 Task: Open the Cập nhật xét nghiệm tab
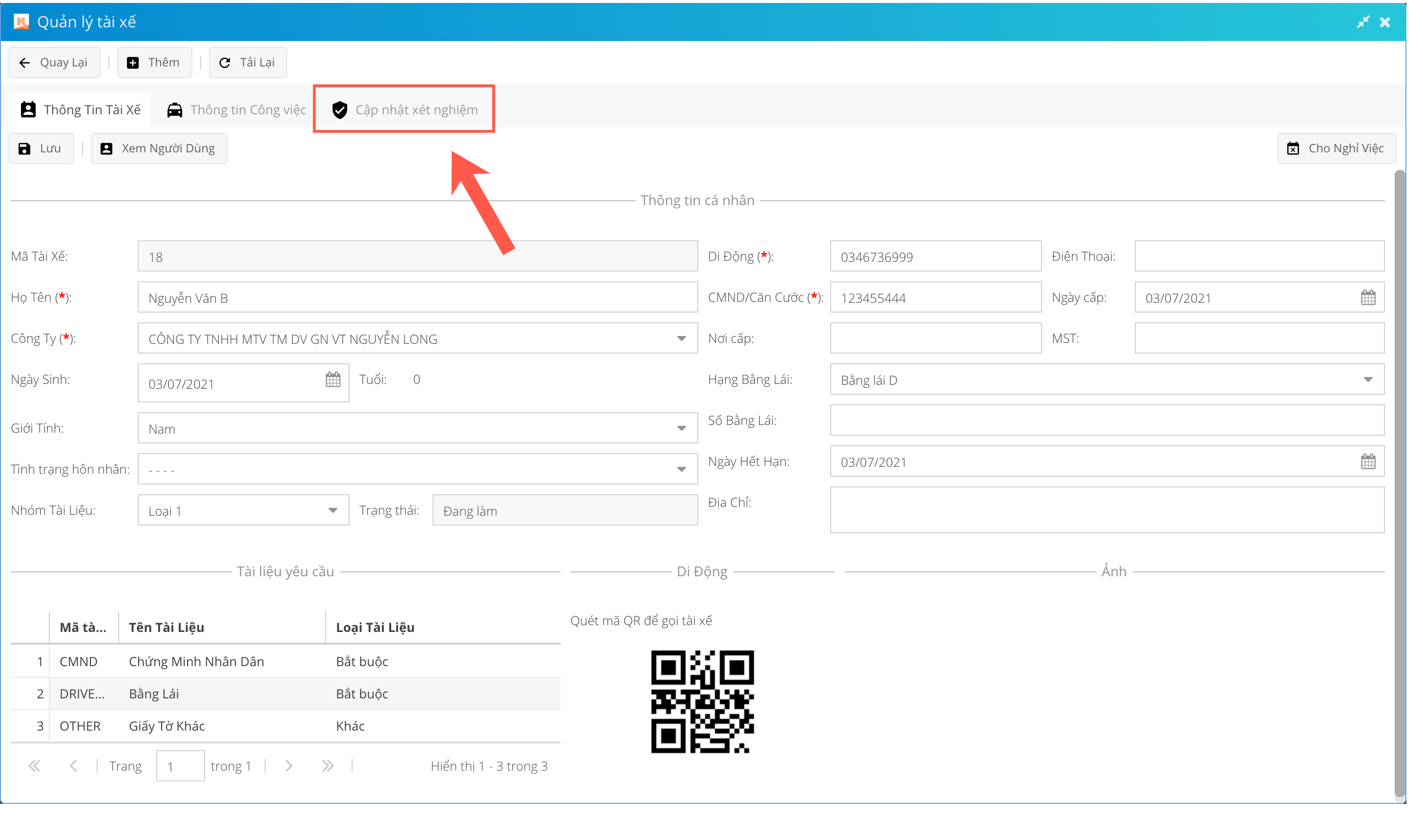click(x=404, y=110)
